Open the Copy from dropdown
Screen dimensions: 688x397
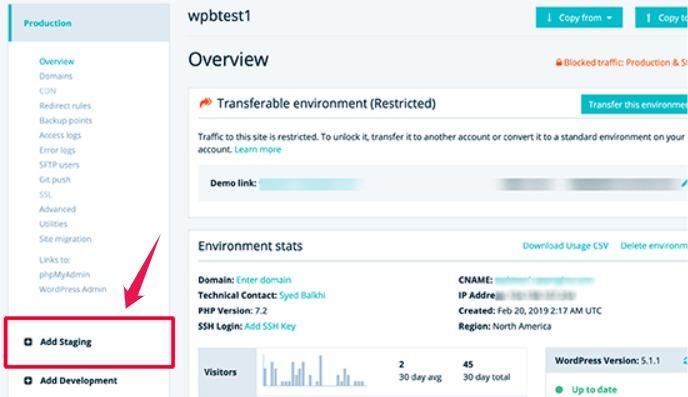[579, 18]
